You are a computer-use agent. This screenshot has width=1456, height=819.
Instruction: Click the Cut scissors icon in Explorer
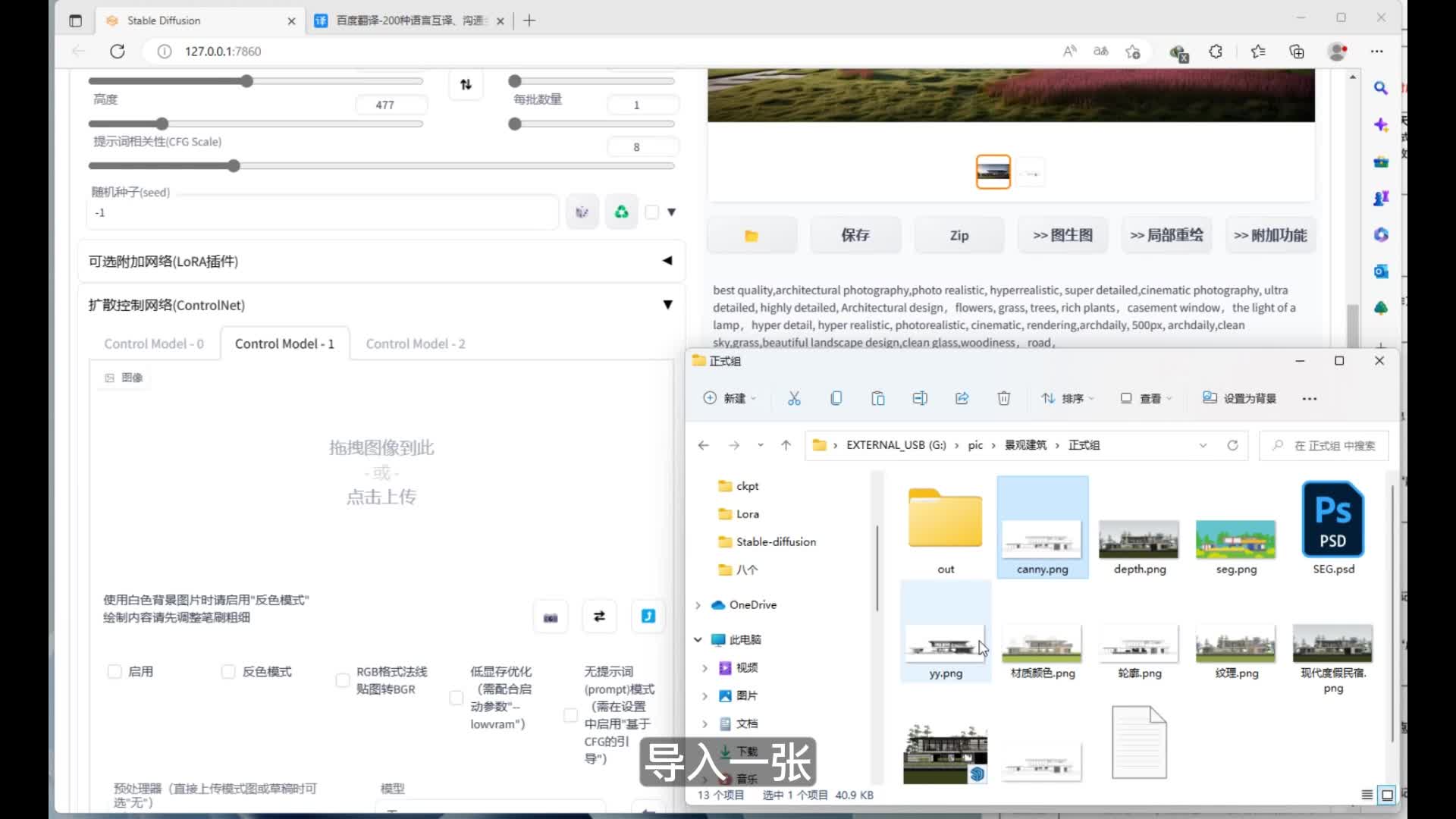[x=794, y=398]
